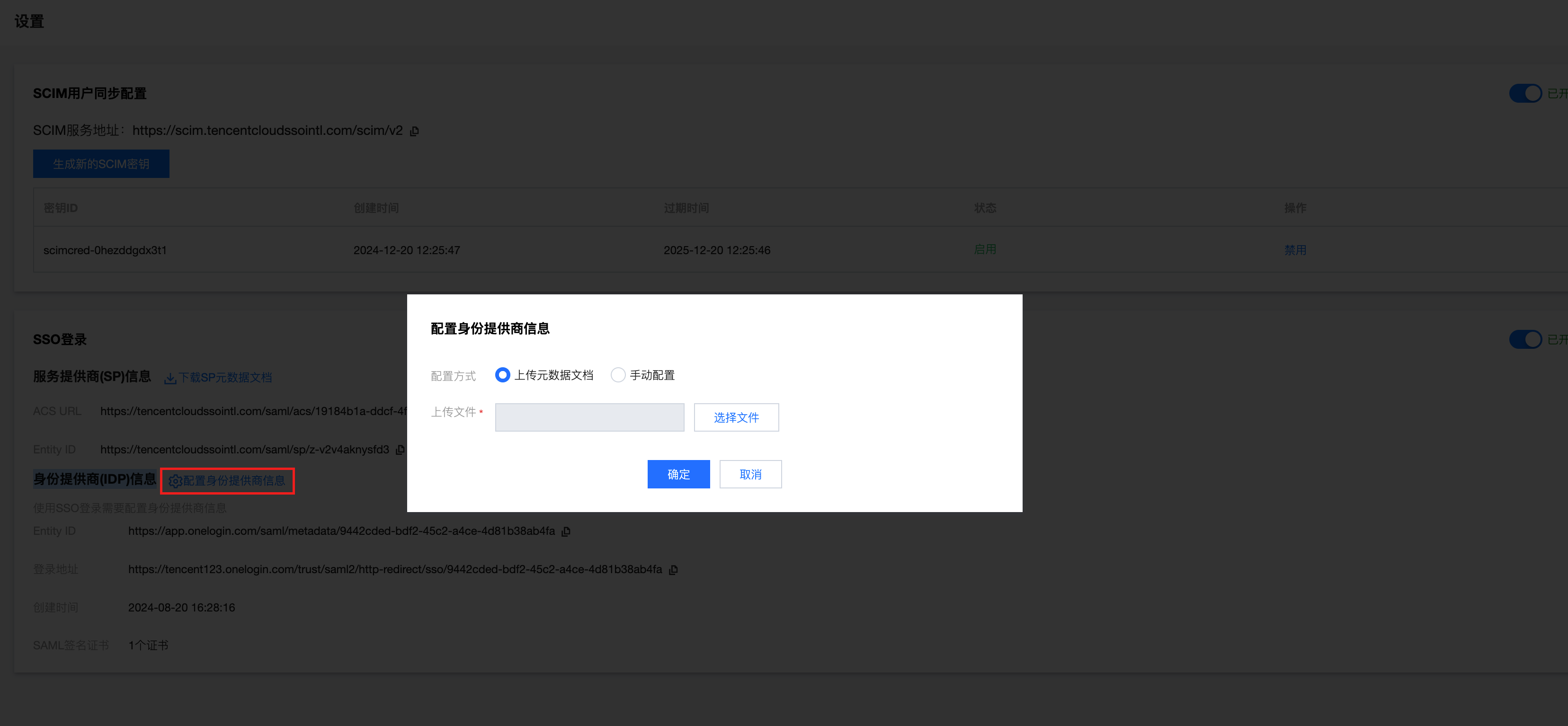
Task: Select upload metadata document option
Action: coord(502,375)
